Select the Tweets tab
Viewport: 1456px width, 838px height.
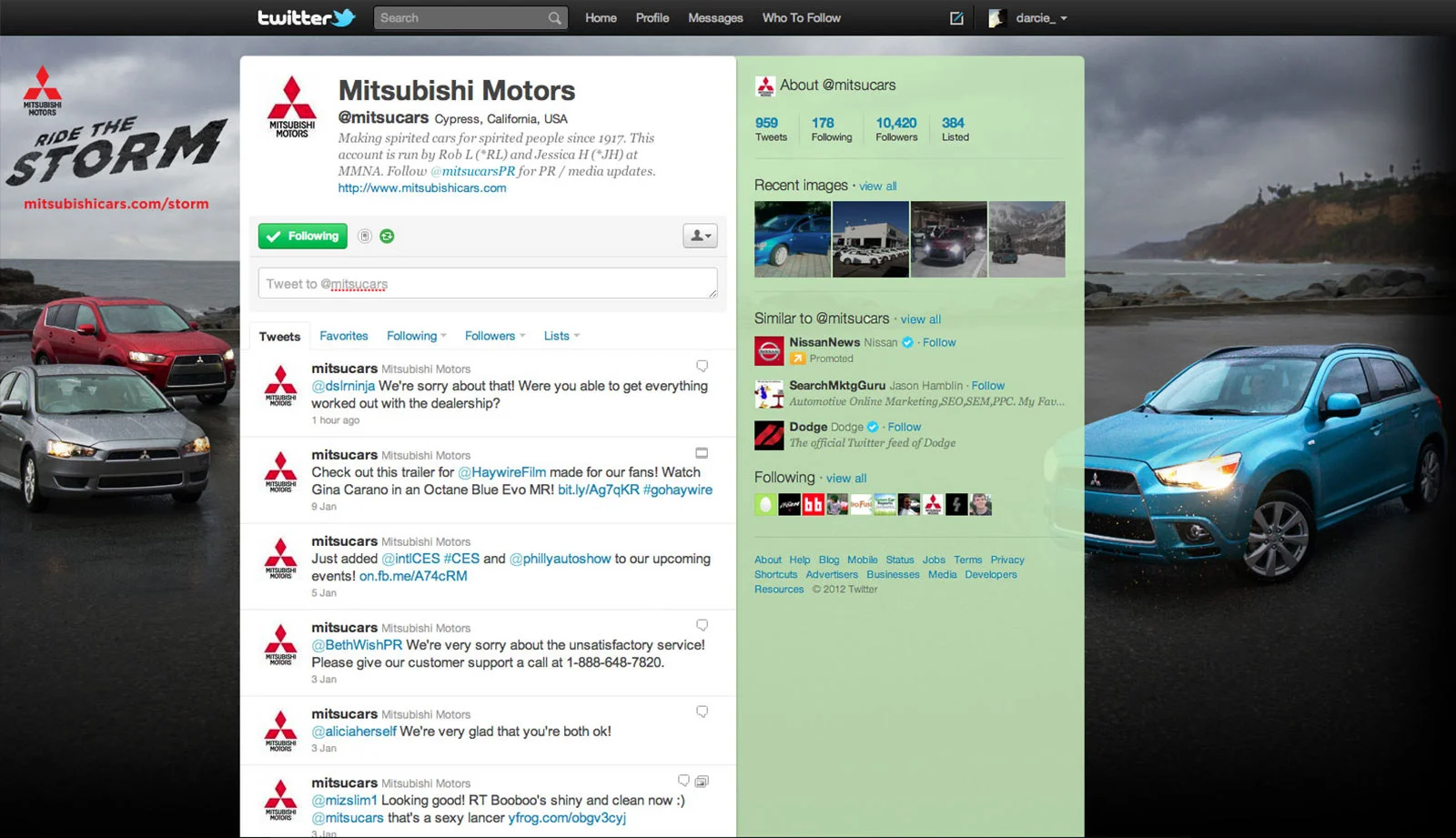point(279,337)
